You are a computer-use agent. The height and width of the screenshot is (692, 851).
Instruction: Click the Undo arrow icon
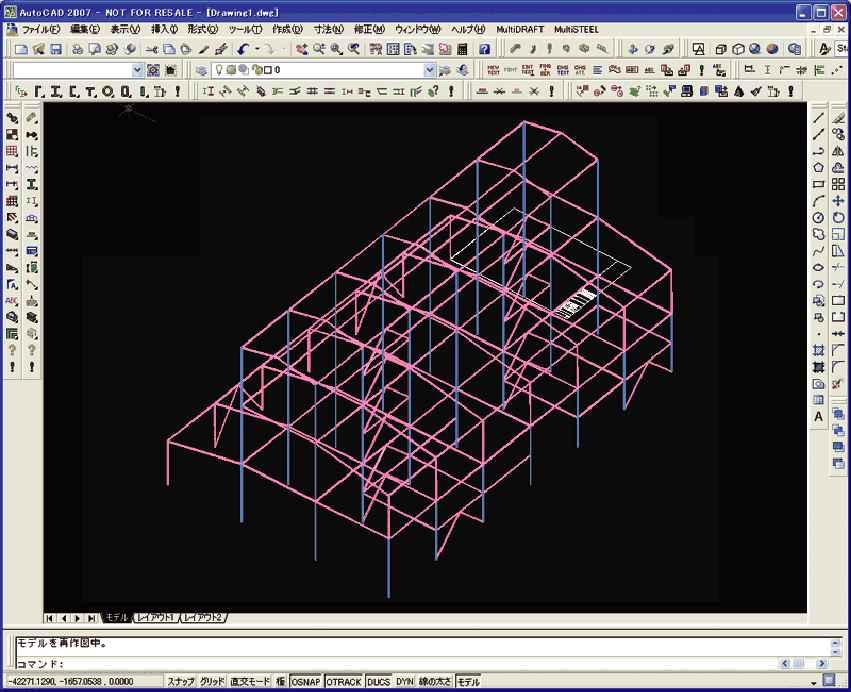[x=243, y=49]
